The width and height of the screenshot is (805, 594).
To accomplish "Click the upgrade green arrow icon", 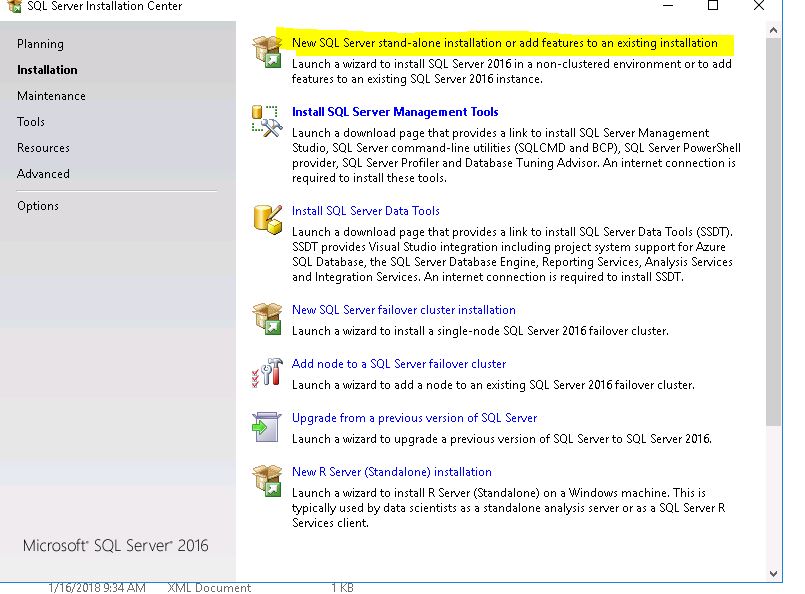I will pos(267,427).
